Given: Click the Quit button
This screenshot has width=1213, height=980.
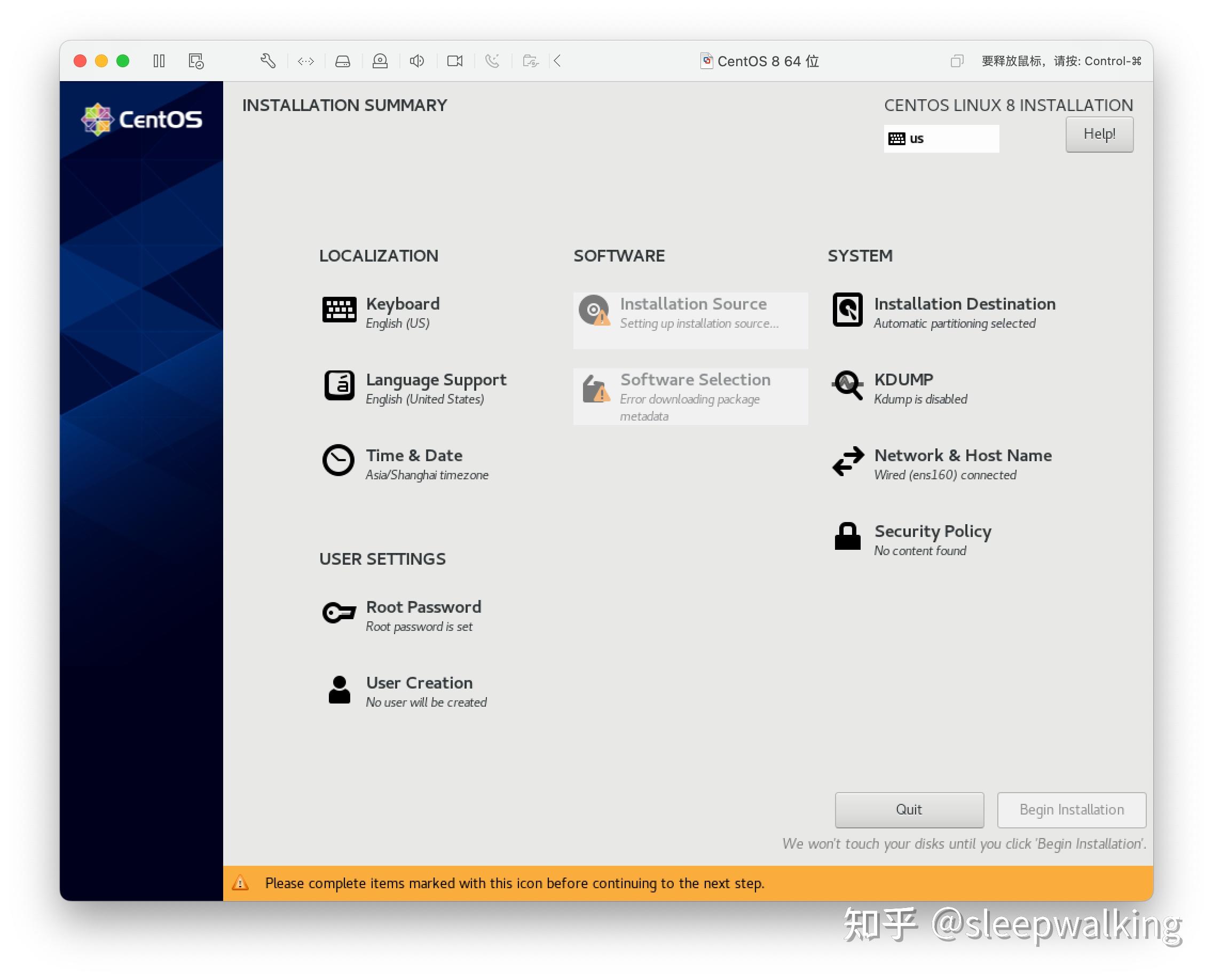Looking at the screenshot, I should pyautogui.click(x=909, y=810).
